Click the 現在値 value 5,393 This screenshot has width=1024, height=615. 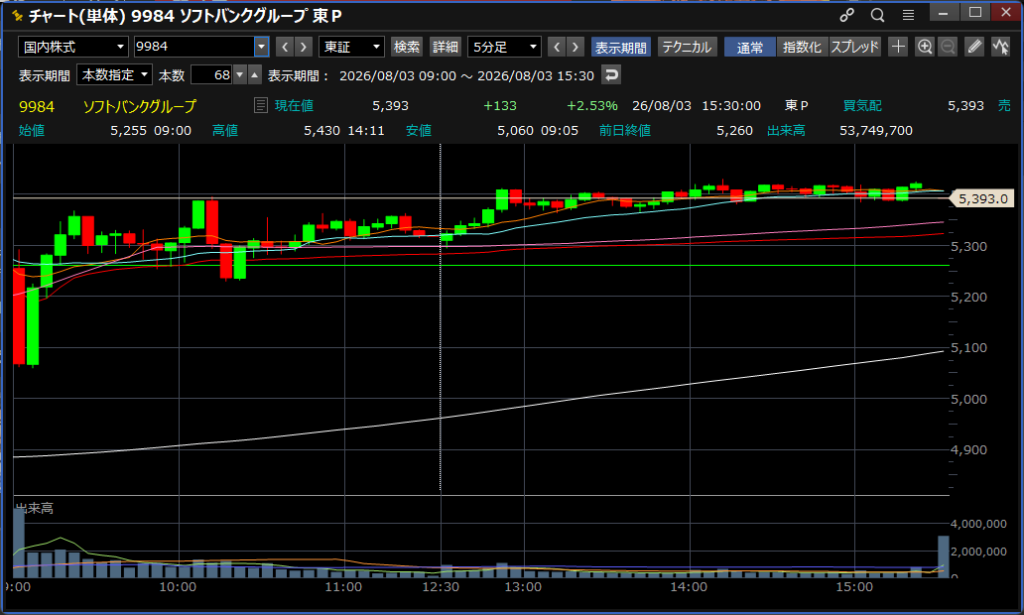391,106
